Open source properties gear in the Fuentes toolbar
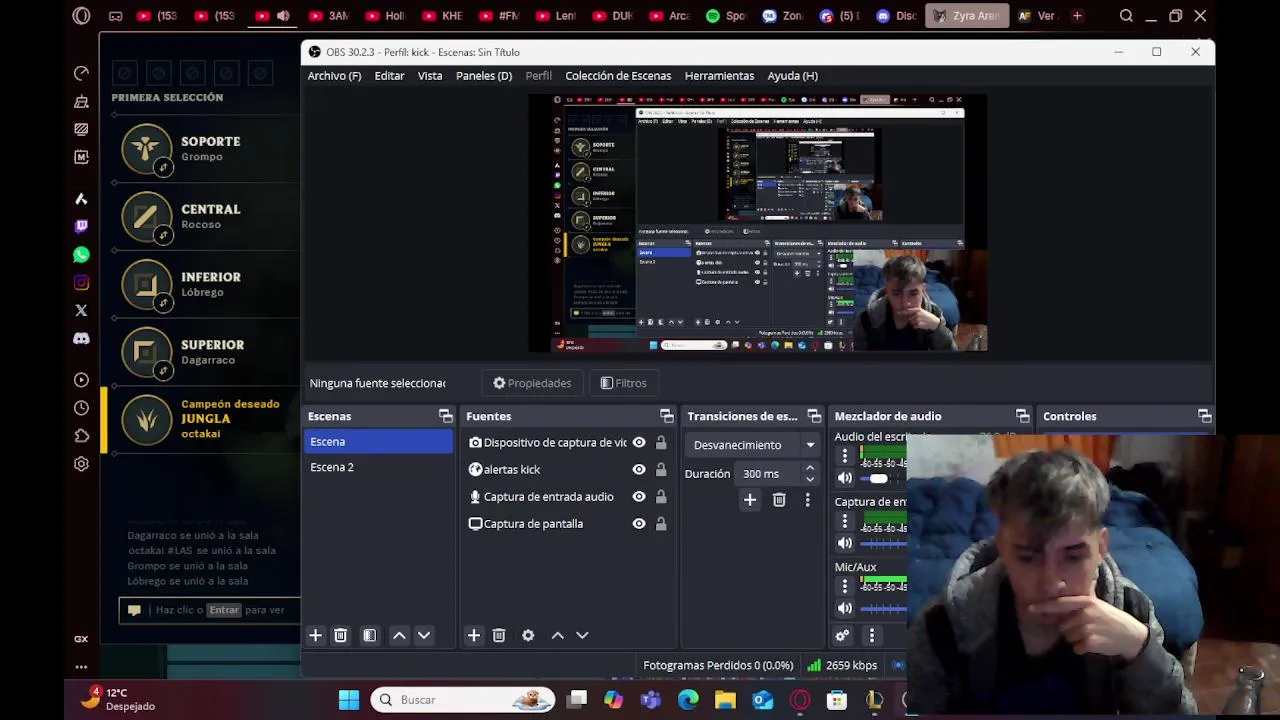This screenshot has width=1280, height=720. pos(528,635)
